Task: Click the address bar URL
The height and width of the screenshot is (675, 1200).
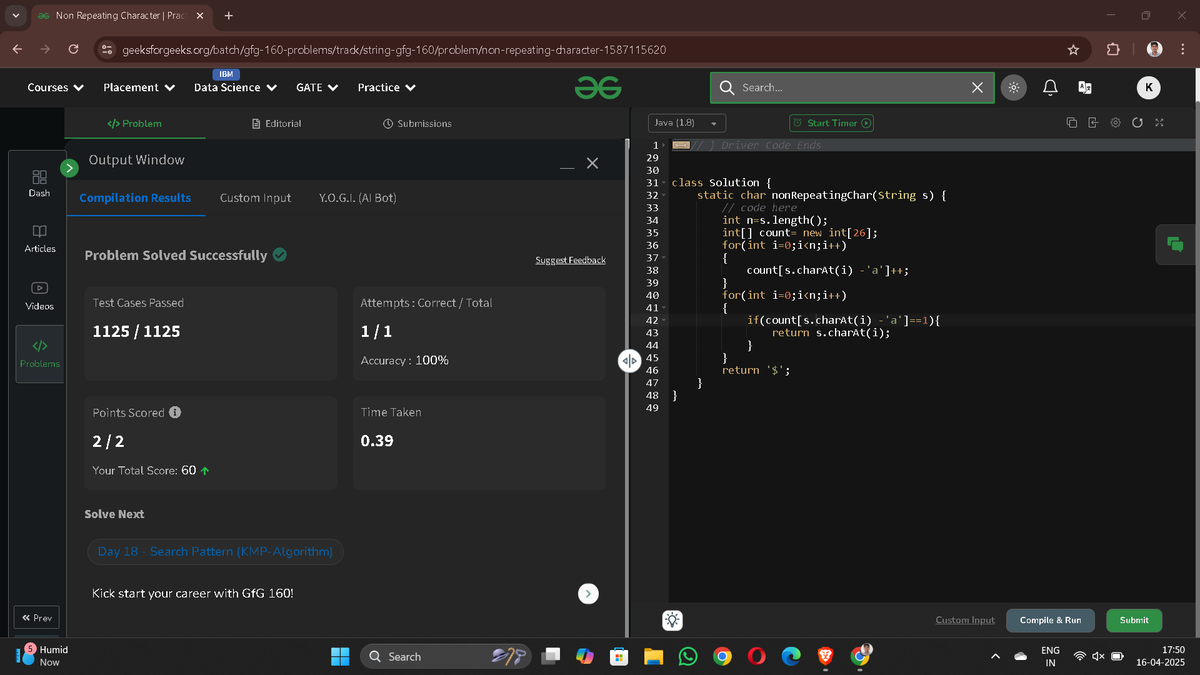Action: tap(394, 49)
